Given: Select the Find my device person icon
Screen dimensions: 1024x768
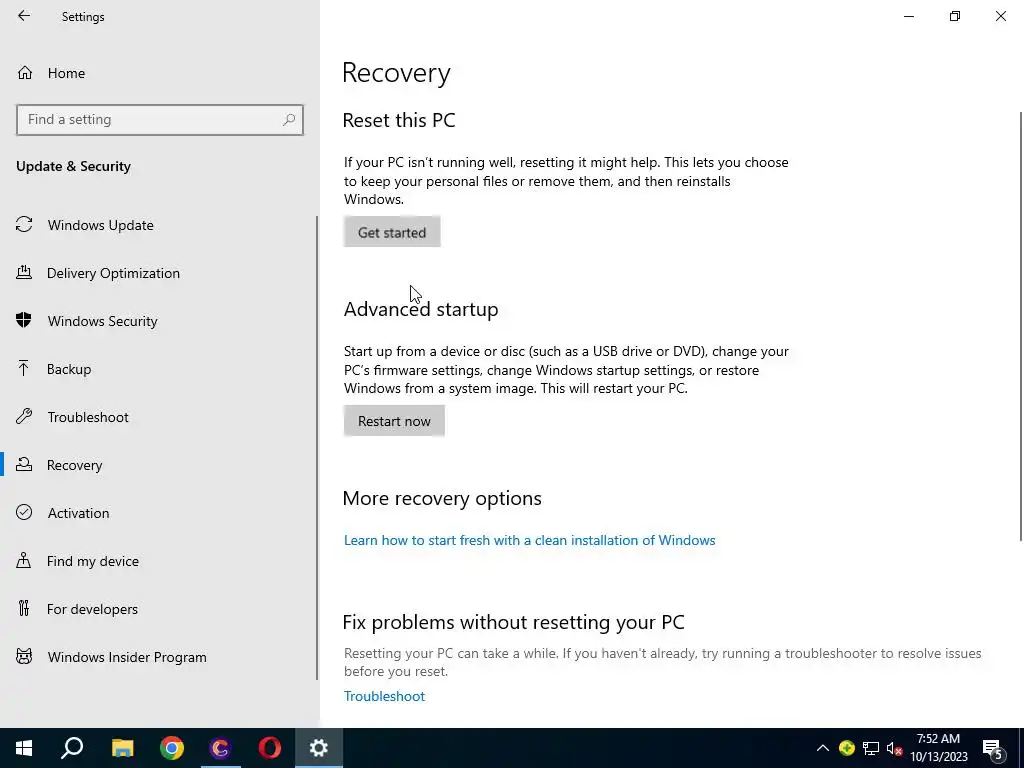Looking at the screenshot, I should [24, 561].
